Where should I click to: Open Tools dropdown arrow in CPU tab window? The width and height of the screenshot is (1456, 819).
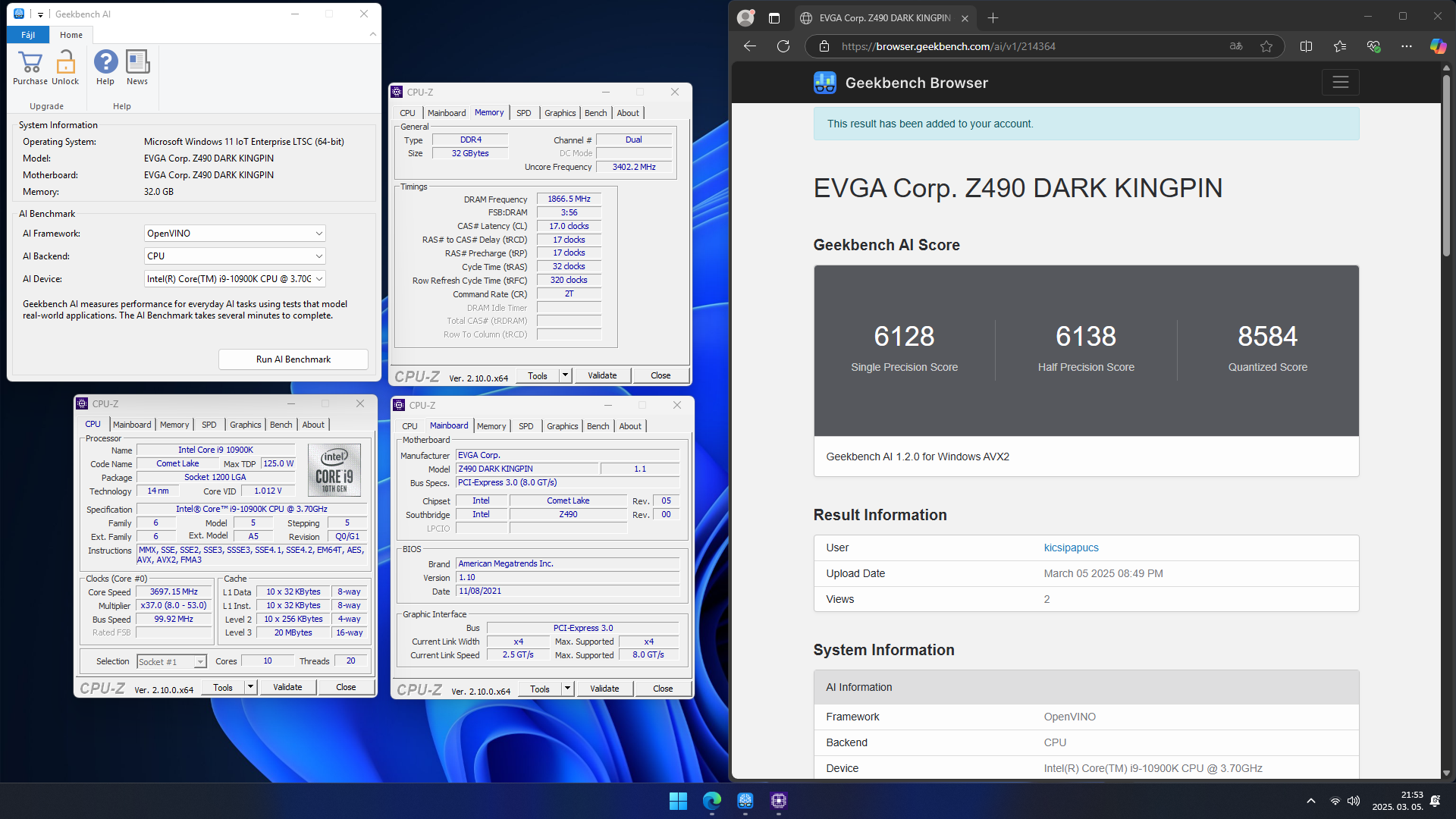250,688
